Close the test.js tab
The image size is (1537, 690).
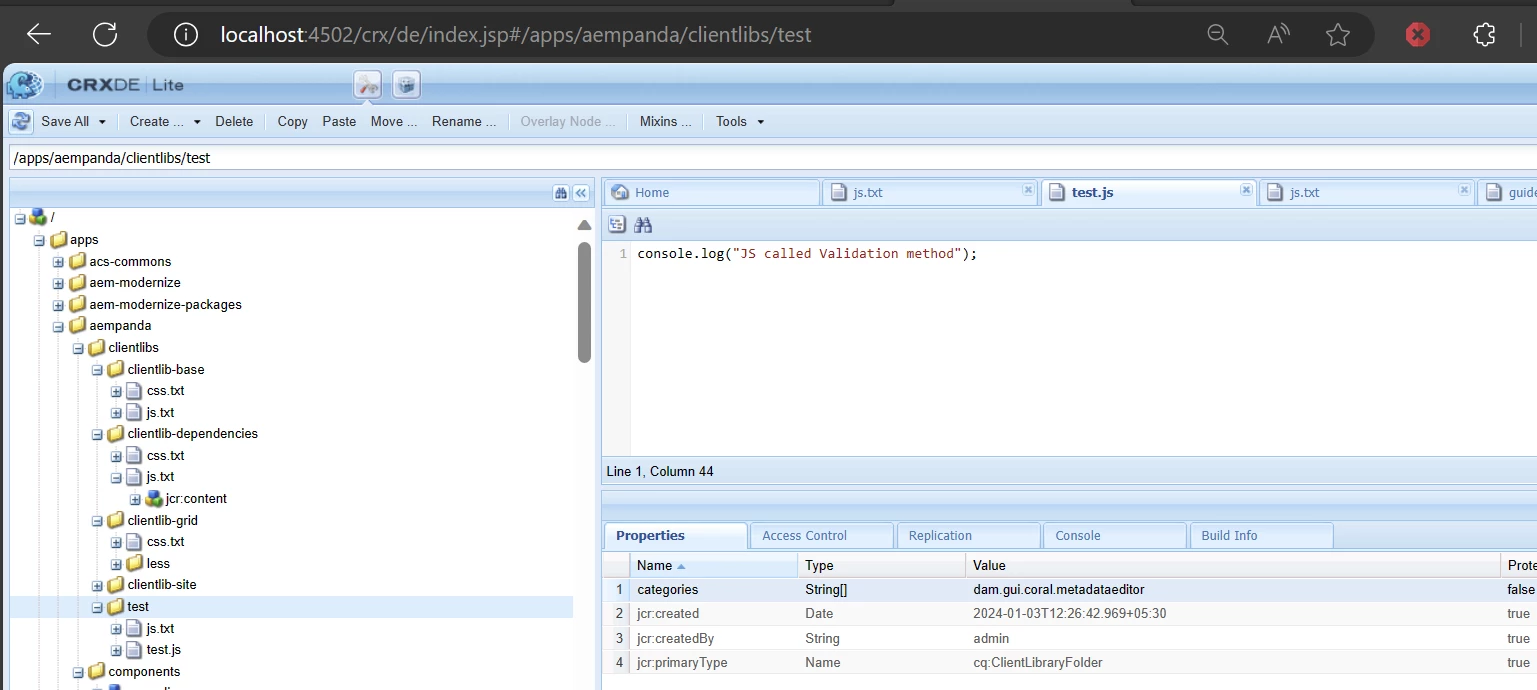click(1246, 189)
